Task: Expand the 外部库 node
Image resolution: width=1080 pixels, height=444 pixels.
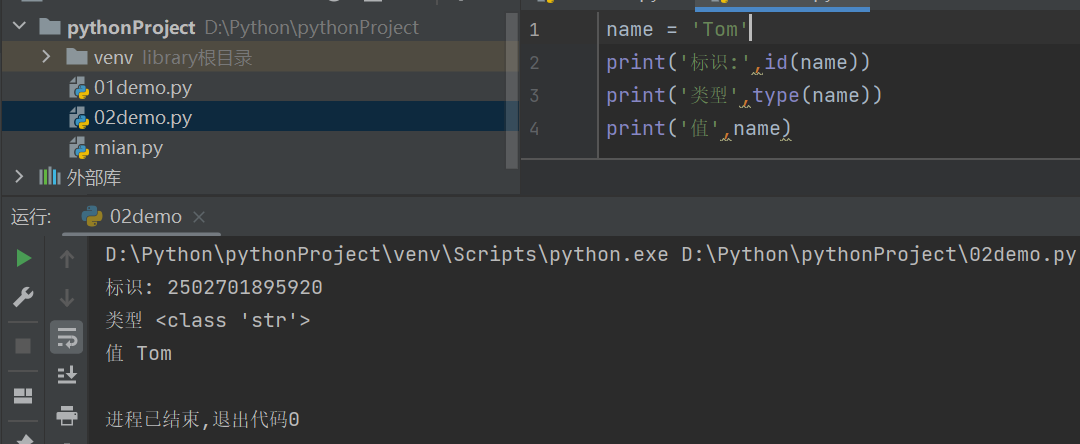Action: (x=19, y=177)
